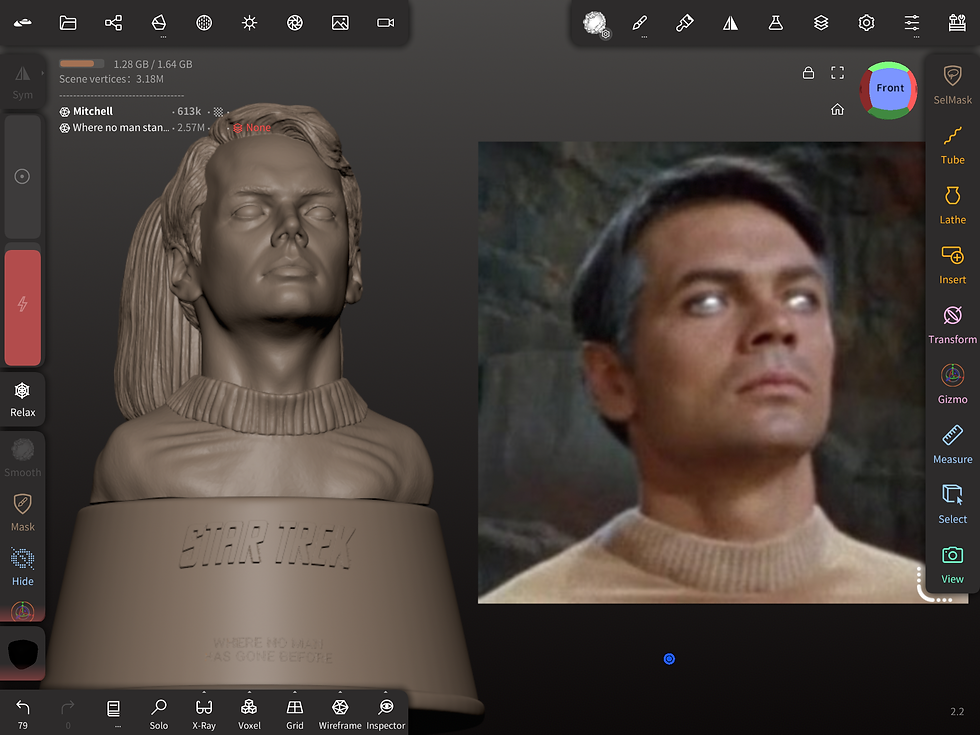Open the Topology menu
This screenshot has width=980, height=735.
click(159, 23)
